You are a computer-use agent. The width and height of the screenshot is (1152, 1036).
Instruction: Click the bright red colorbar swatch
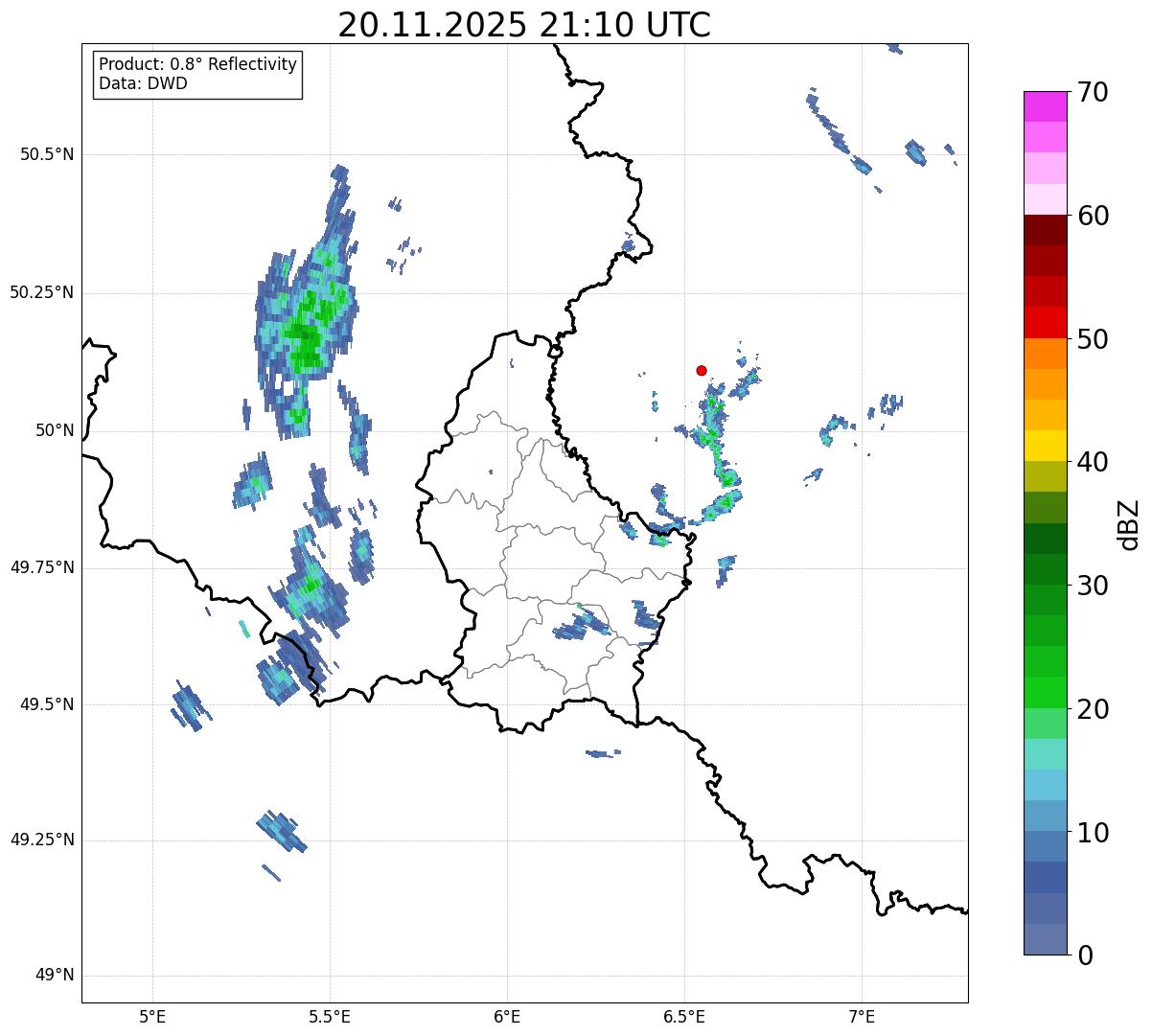[1045, 323]
